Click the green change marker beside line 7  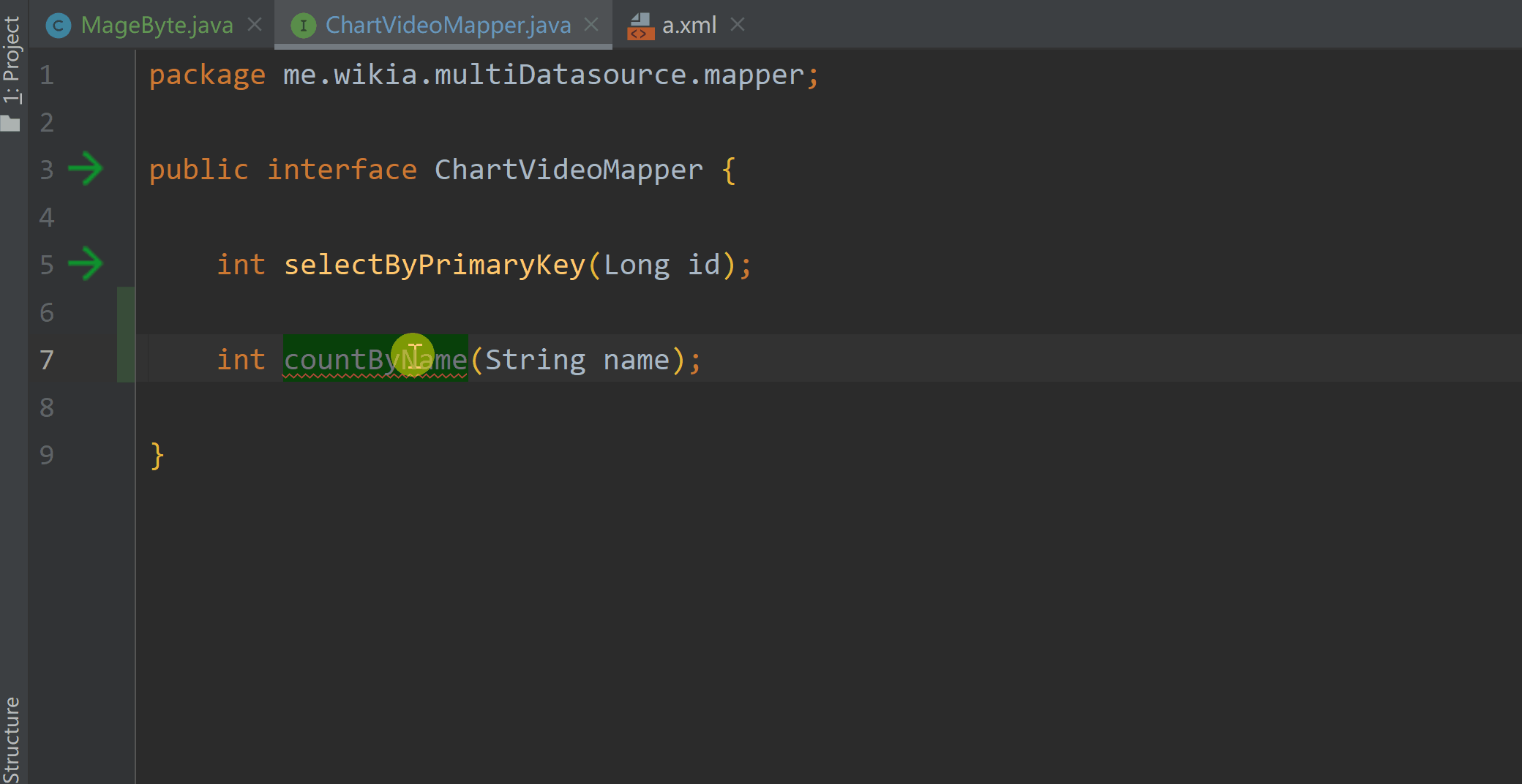(125, 358)
